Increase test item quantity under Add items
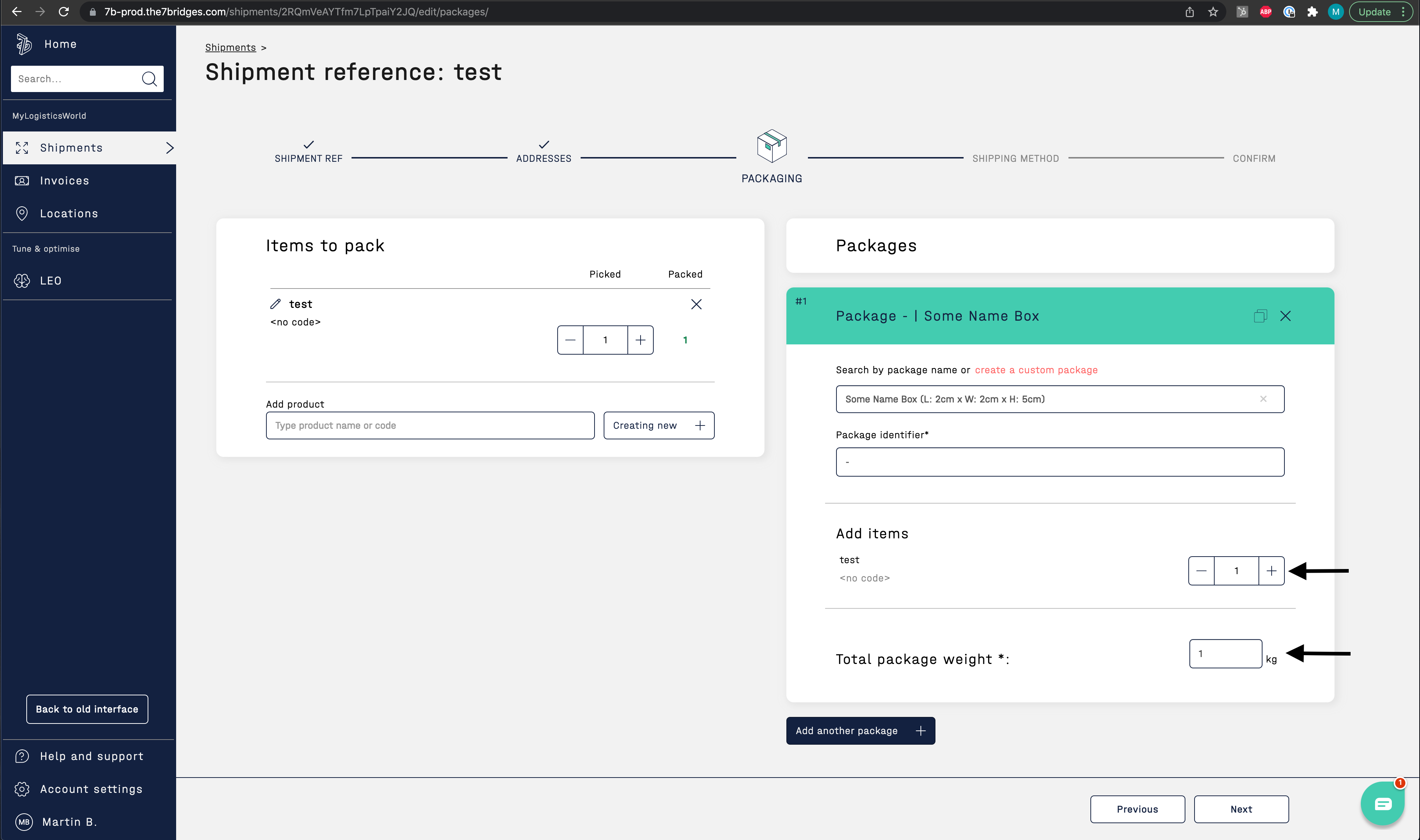The height and width of the screenshot is (840, 1420). [x=1271, y=570]
